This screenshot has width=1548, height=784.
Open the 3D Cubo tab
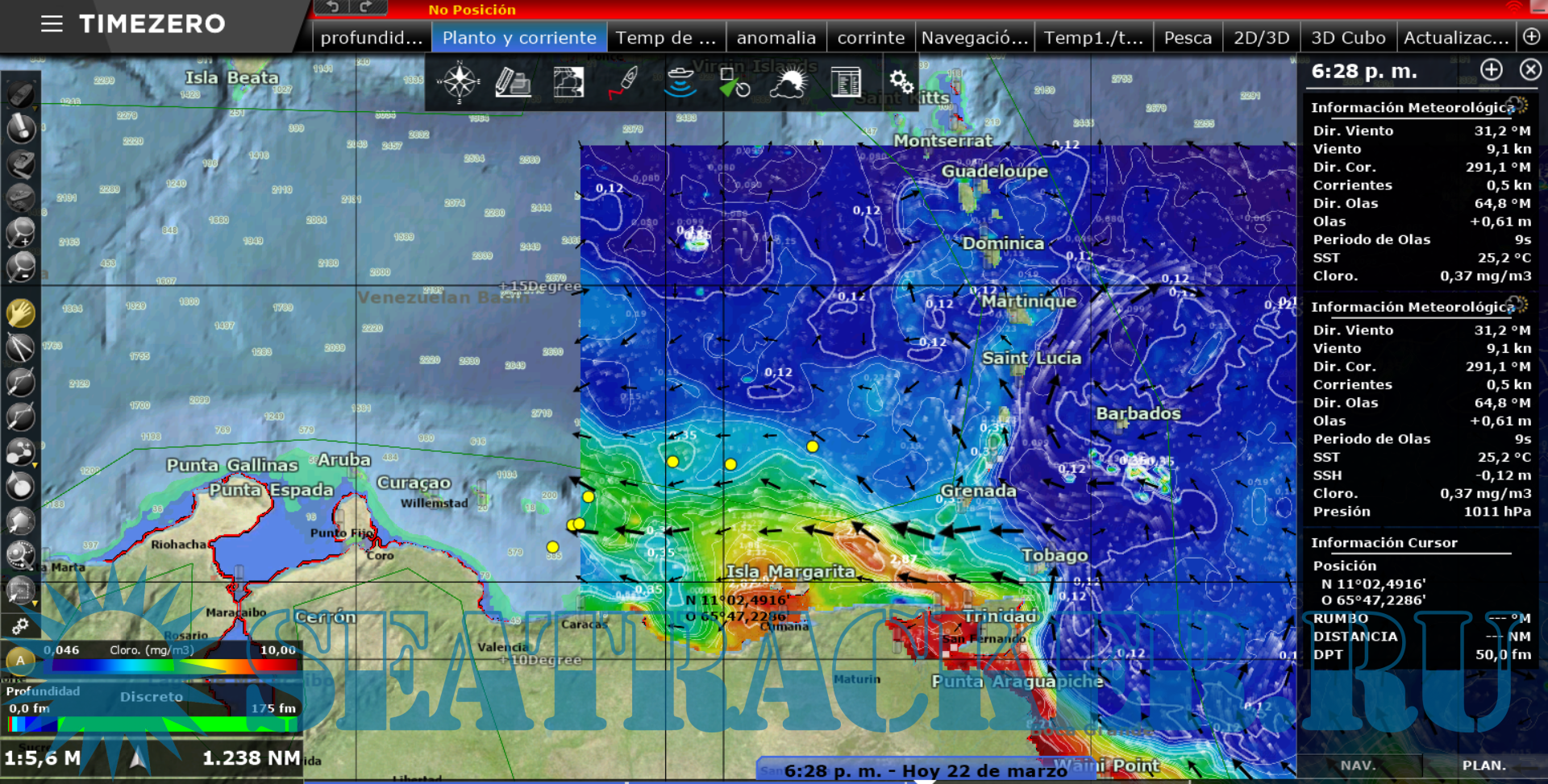click(x=1347, y=38)
